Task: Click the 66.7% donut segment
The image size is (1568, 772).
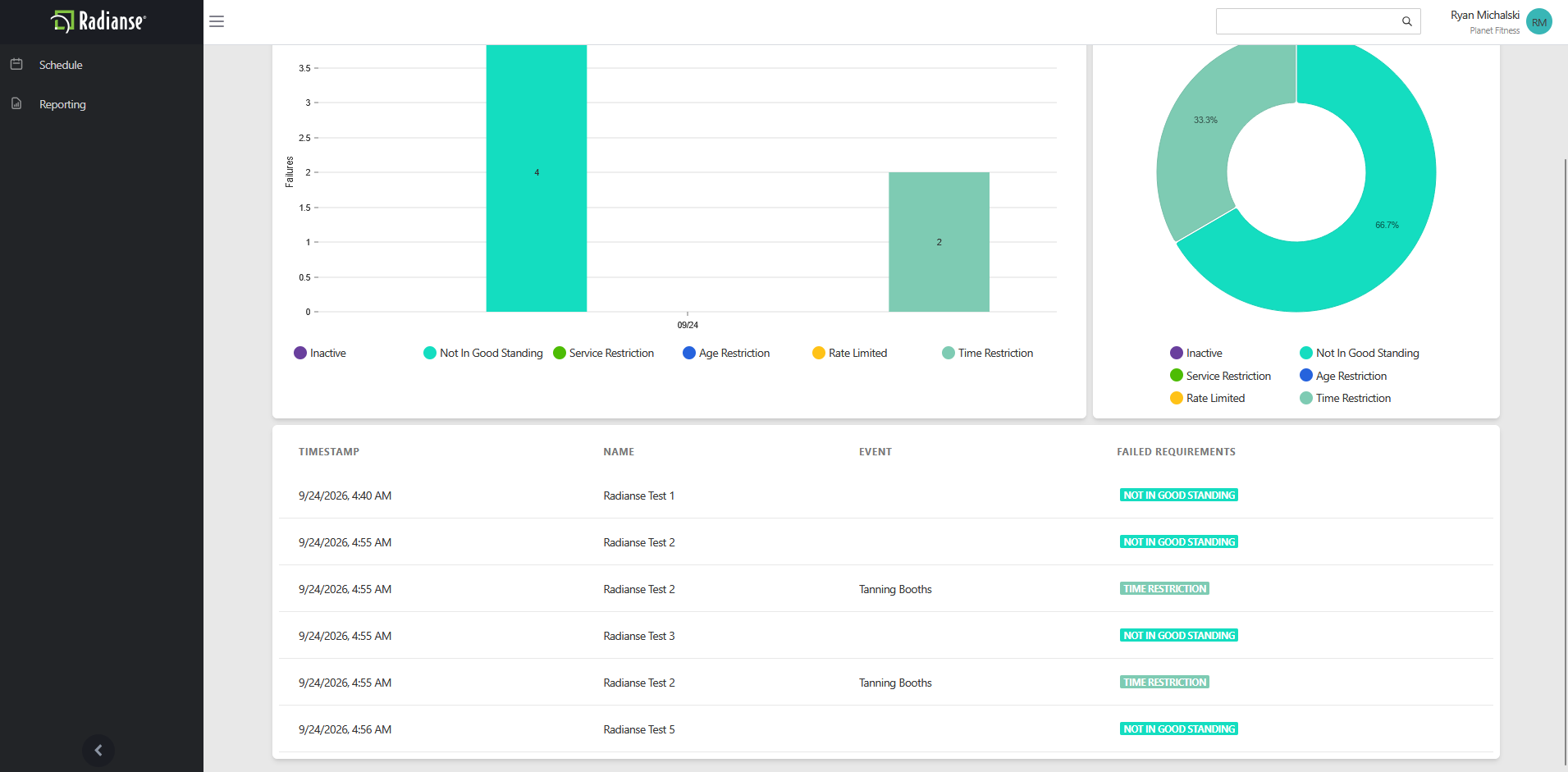Action: point(1387,225)
